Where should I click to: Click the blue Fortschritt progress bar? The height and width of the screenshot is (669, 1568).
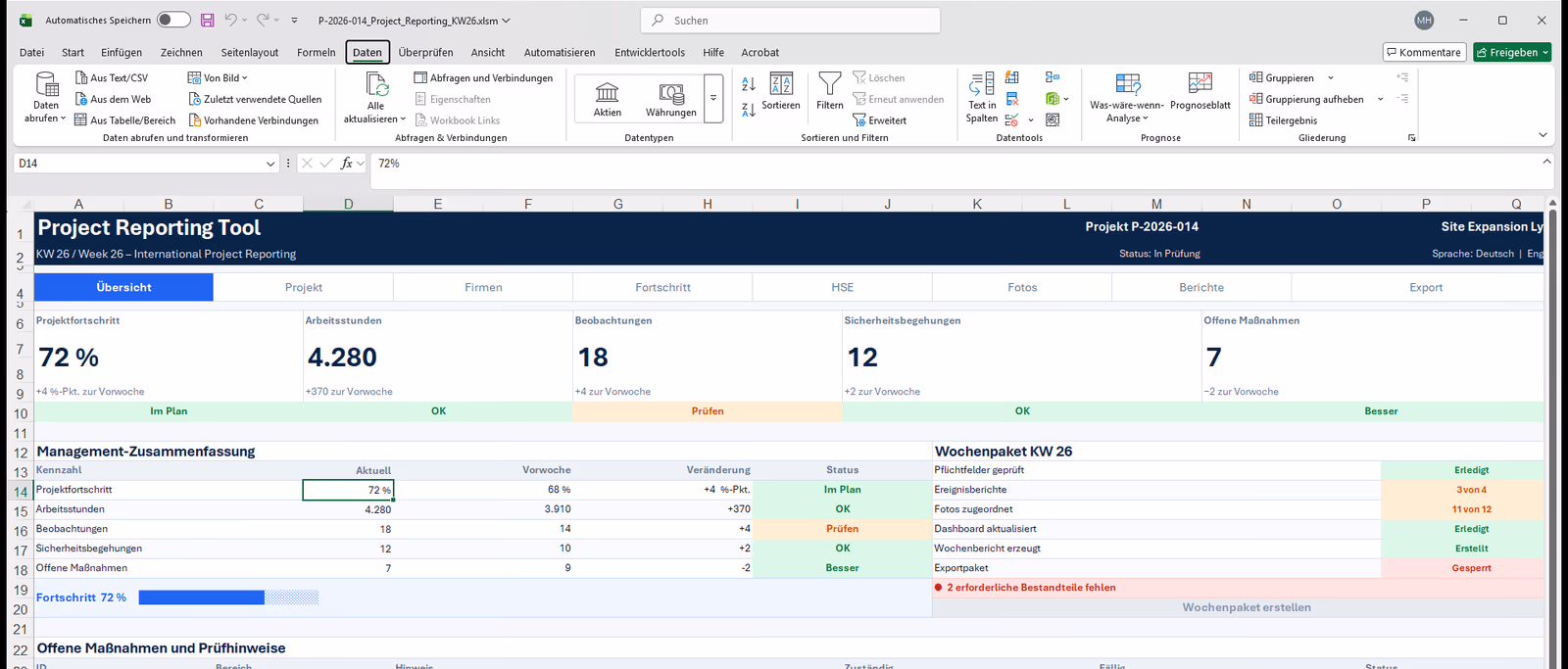(201, 597)
